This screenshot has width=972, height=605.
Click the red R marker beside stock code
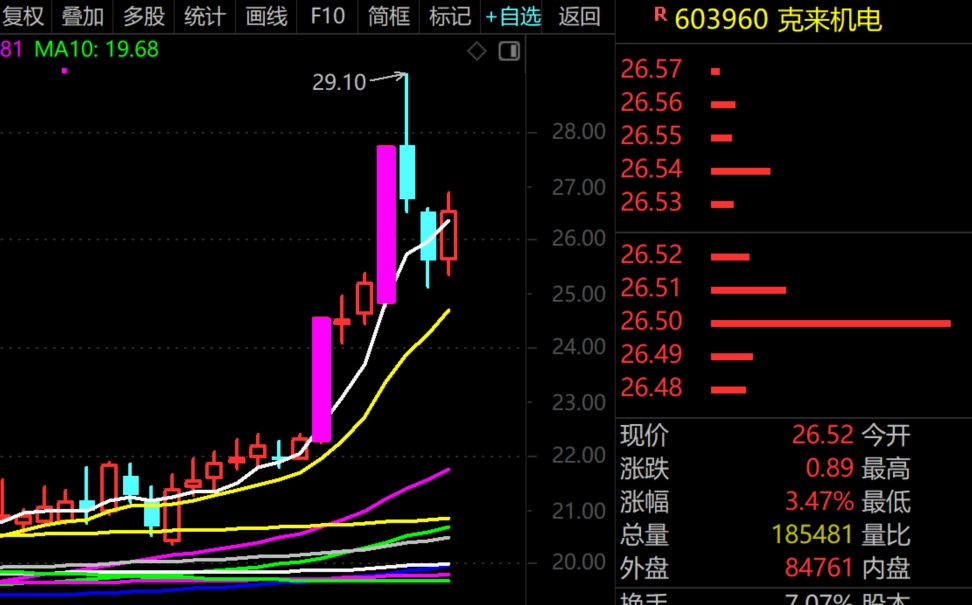[659, 14]
